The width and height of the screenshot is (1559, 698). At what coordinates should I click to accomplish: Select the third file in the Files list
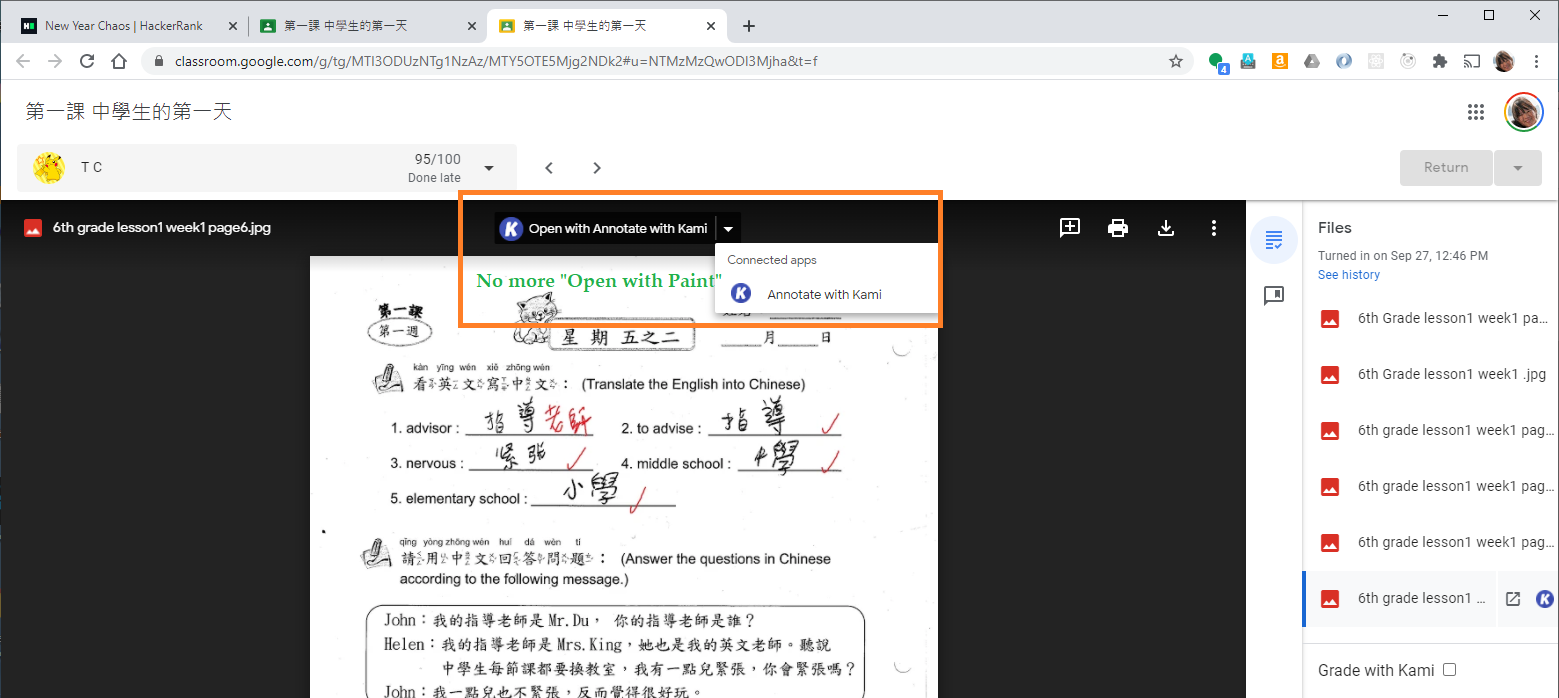pyautogui.click(x=1430, y=431)
